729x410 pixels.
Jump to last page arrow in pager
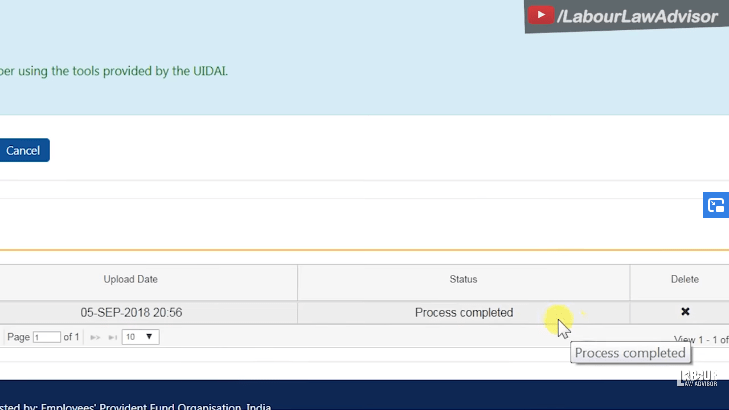coord(113,337)
